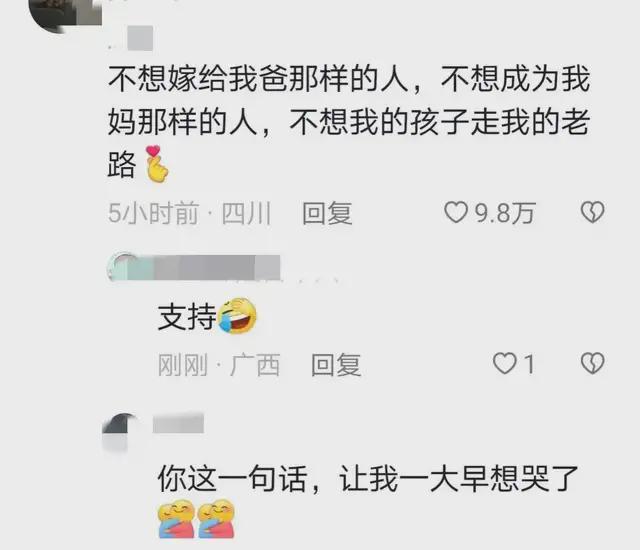Image resolution: width=640 pixels, height=550 pixels.
Task: Like the 支持 reply from 广西
Action: click(504, 363)
